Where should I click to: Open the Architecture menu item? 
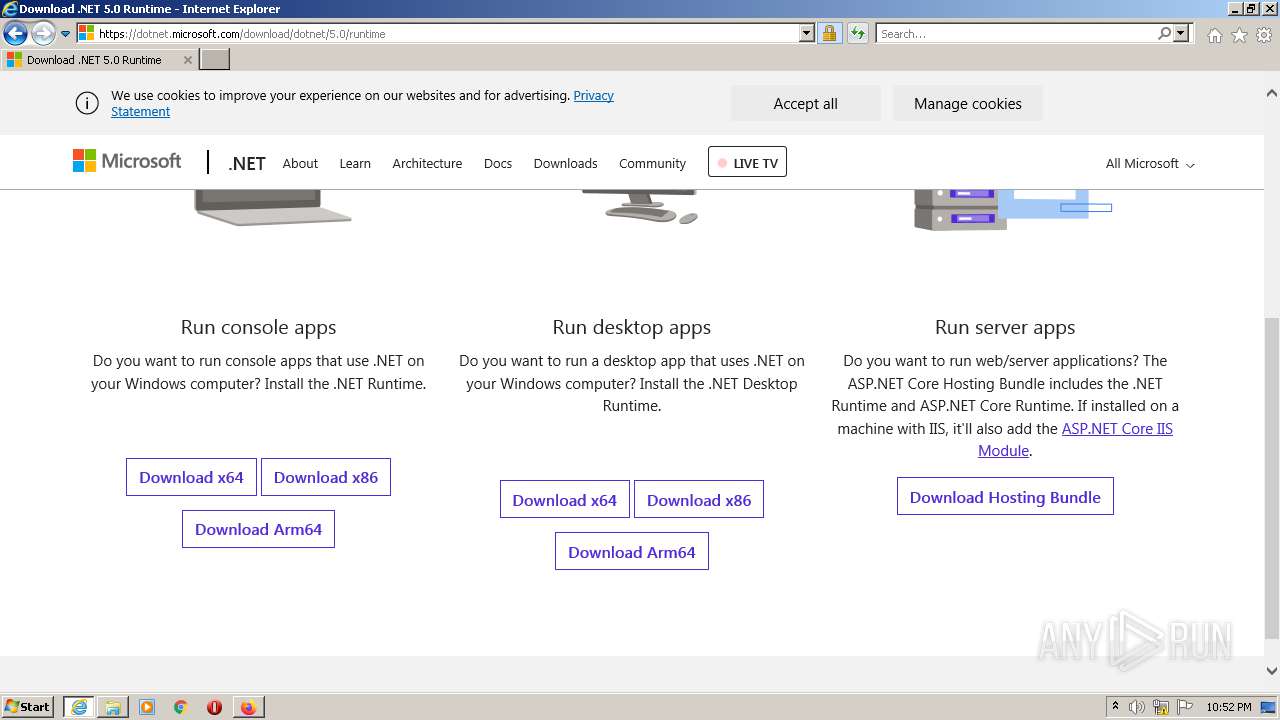[x=427, y=163]
